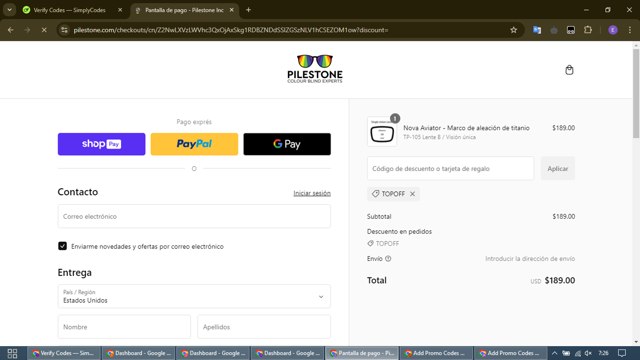Pay with PayPal
Viewport: 640px width, 360px height.
(194, 144)
